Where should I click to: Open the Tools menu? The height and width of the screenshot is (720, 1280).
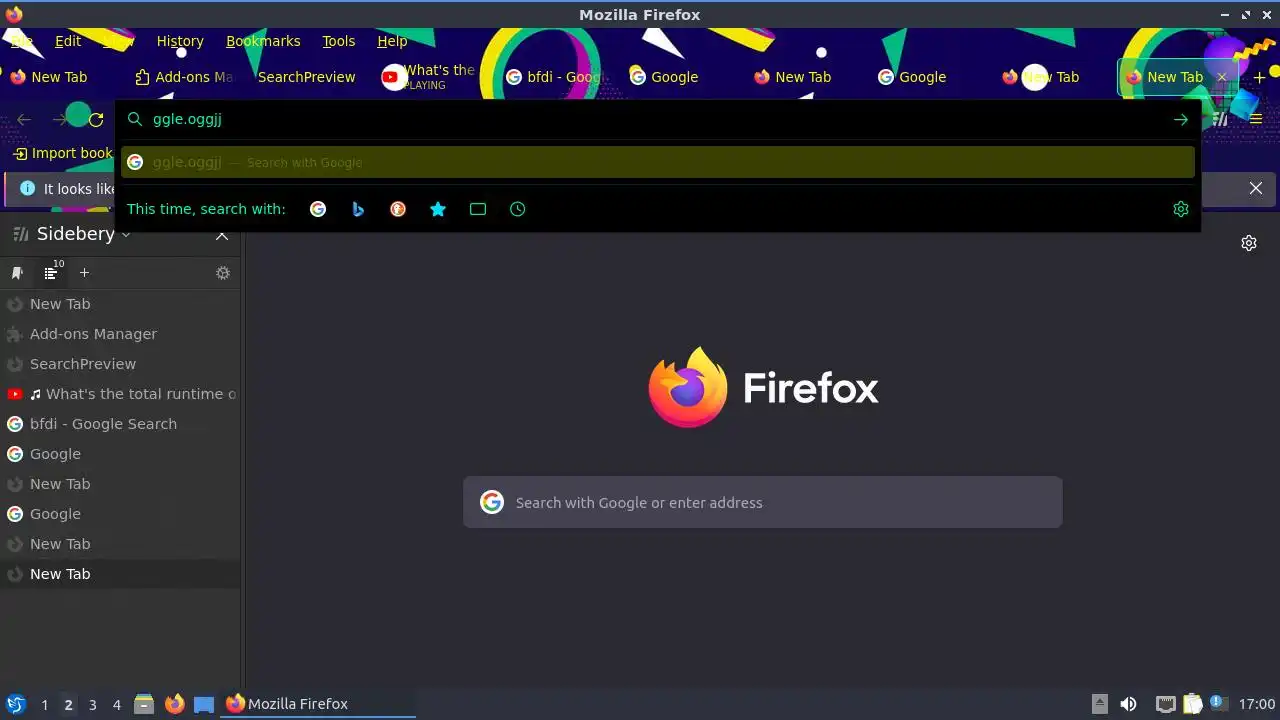339,41
